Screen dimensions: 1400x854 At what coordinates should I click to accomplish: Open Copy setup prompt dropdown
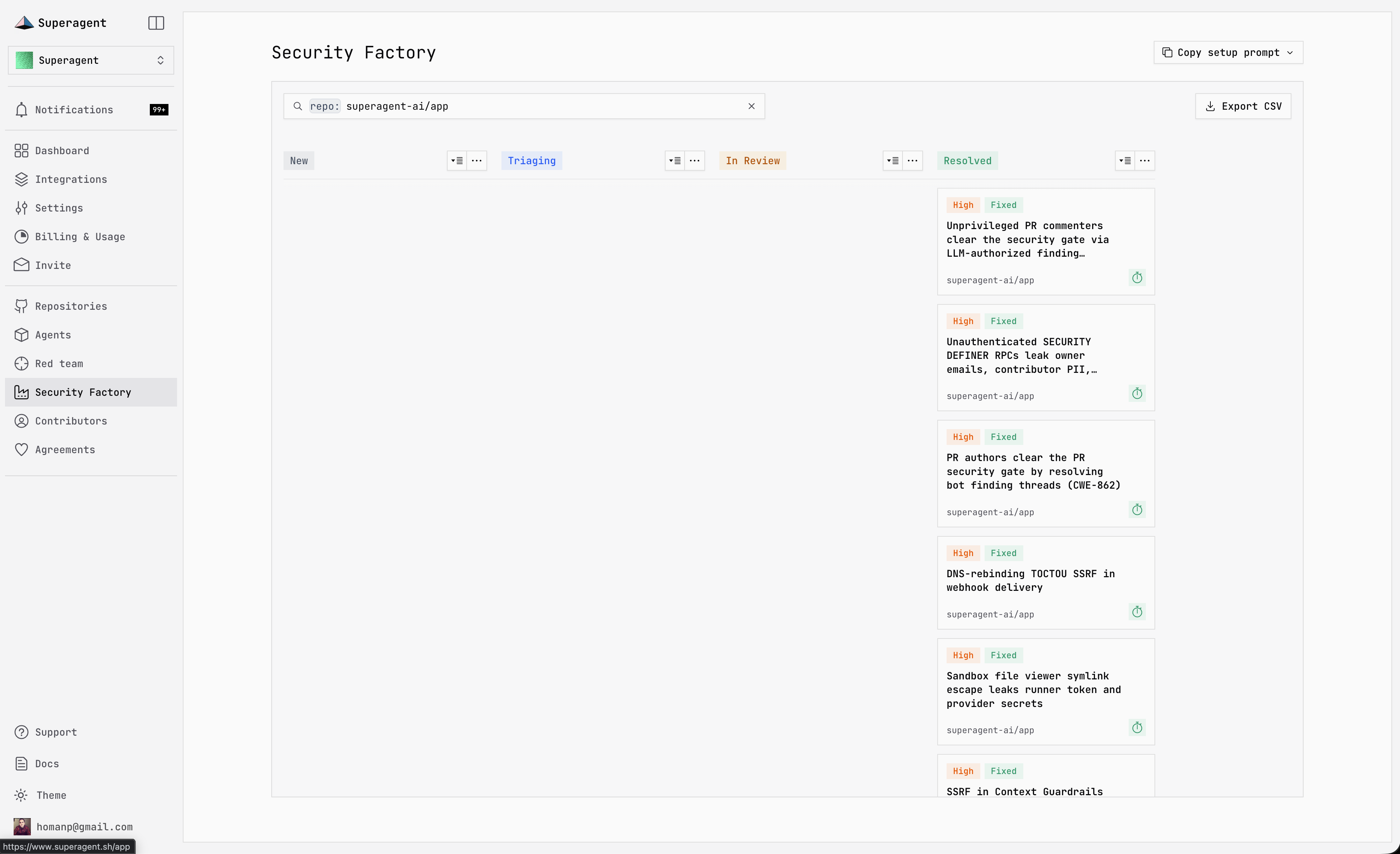(x=1228, y=52)
